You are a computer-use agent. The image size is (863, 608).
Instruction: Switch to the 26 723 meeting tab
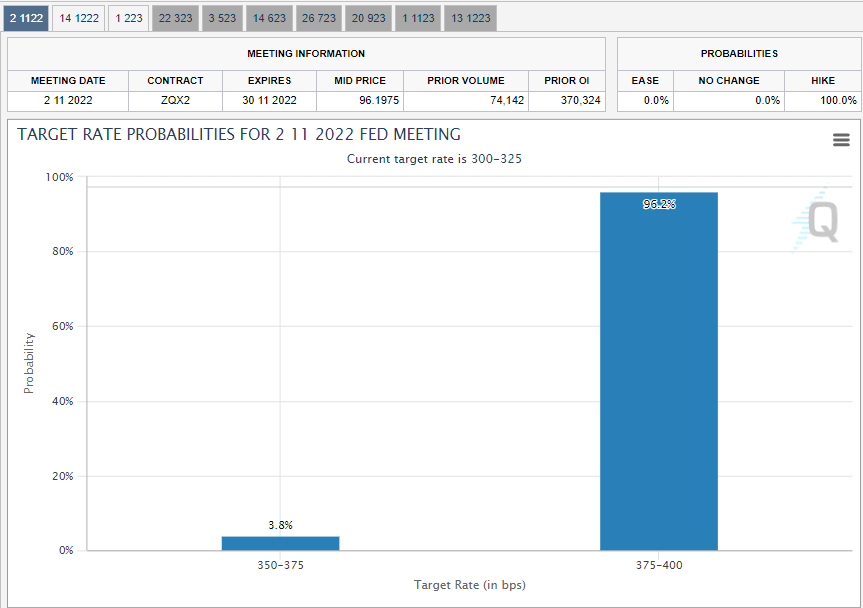click(320, 18)
